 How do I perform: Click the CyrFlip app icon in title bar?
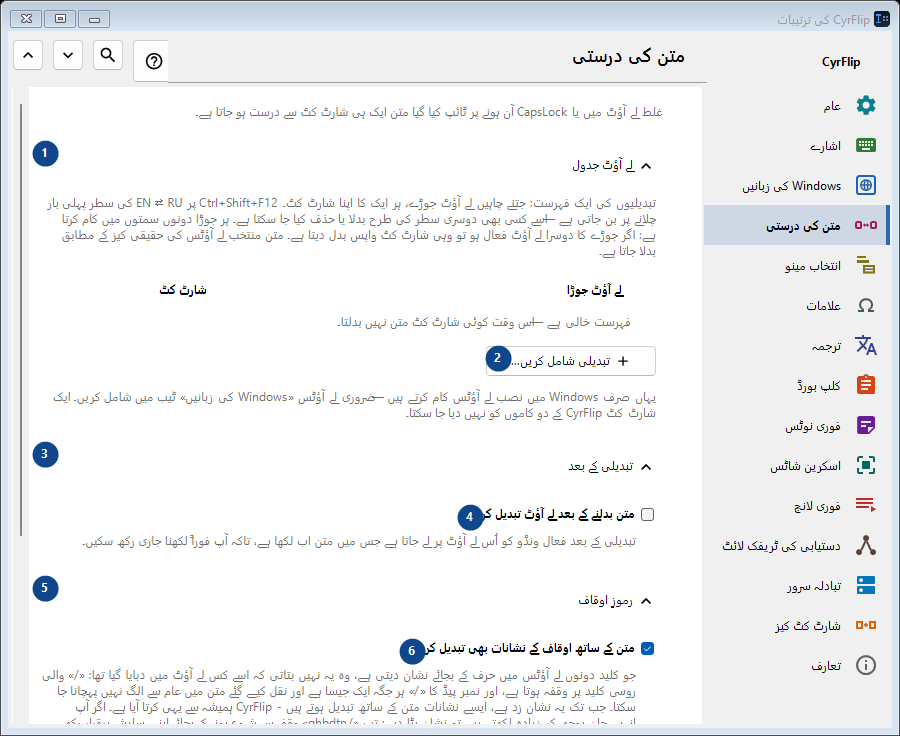882,19
